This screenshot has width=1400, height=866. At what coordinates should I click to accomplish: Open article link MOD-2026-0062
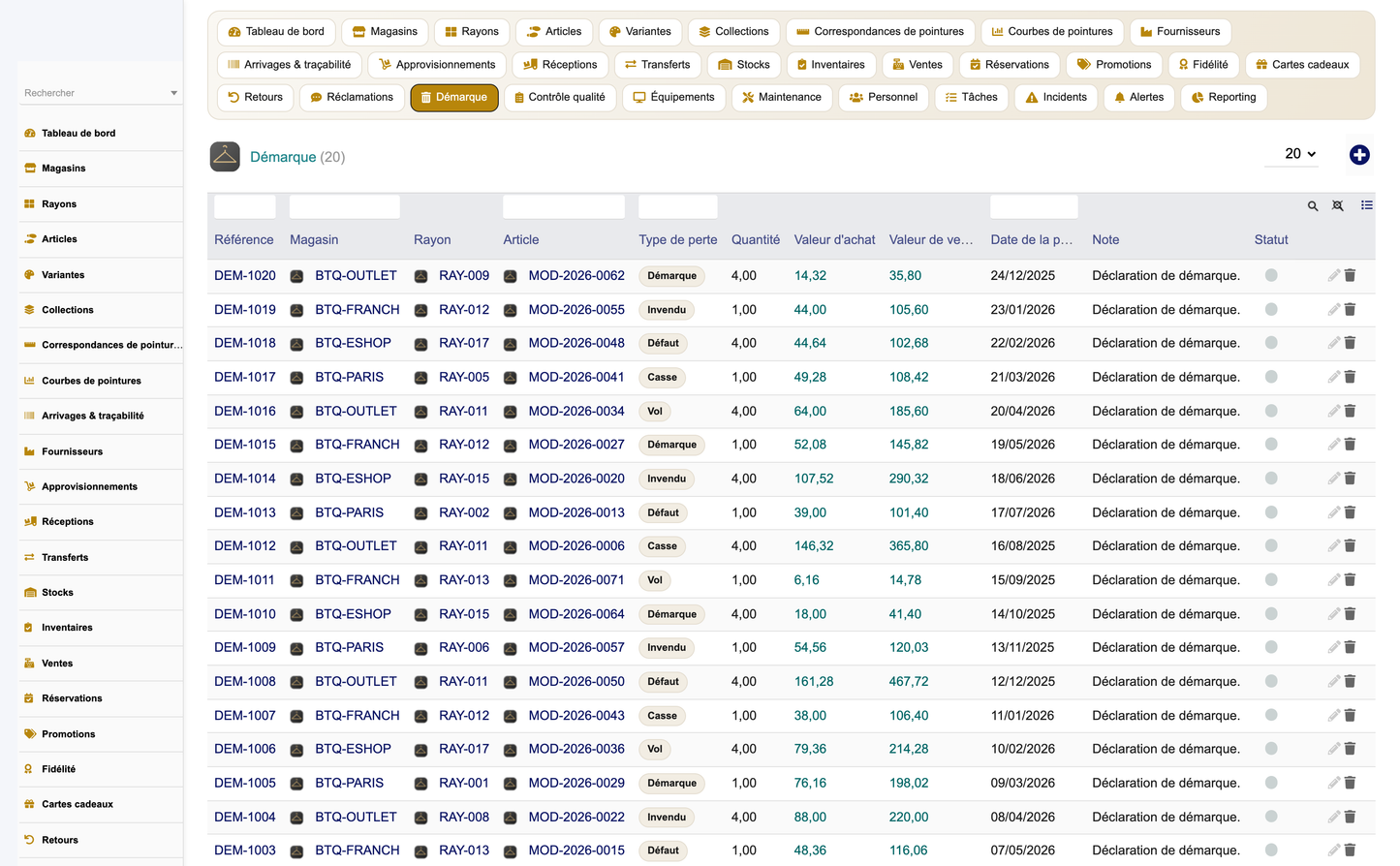[576, 276]
